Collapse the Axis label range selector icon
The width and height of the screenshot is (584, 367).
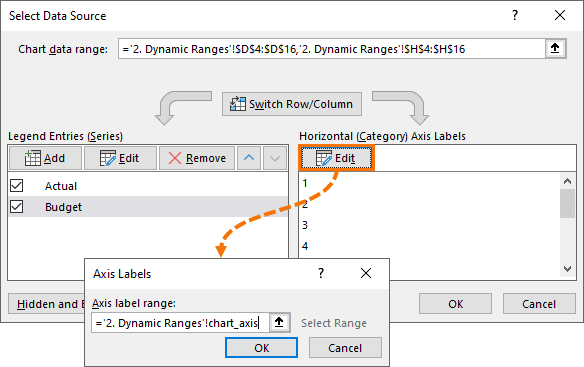(x=279, y=322)
